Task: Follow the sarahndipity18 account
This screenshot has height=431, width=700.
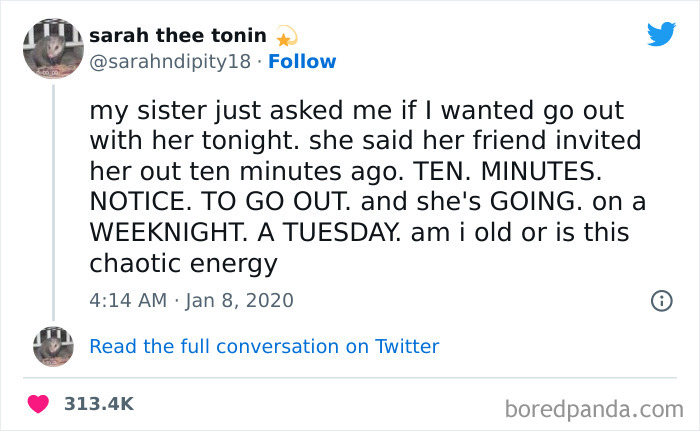Action: [x=303, y=62]
